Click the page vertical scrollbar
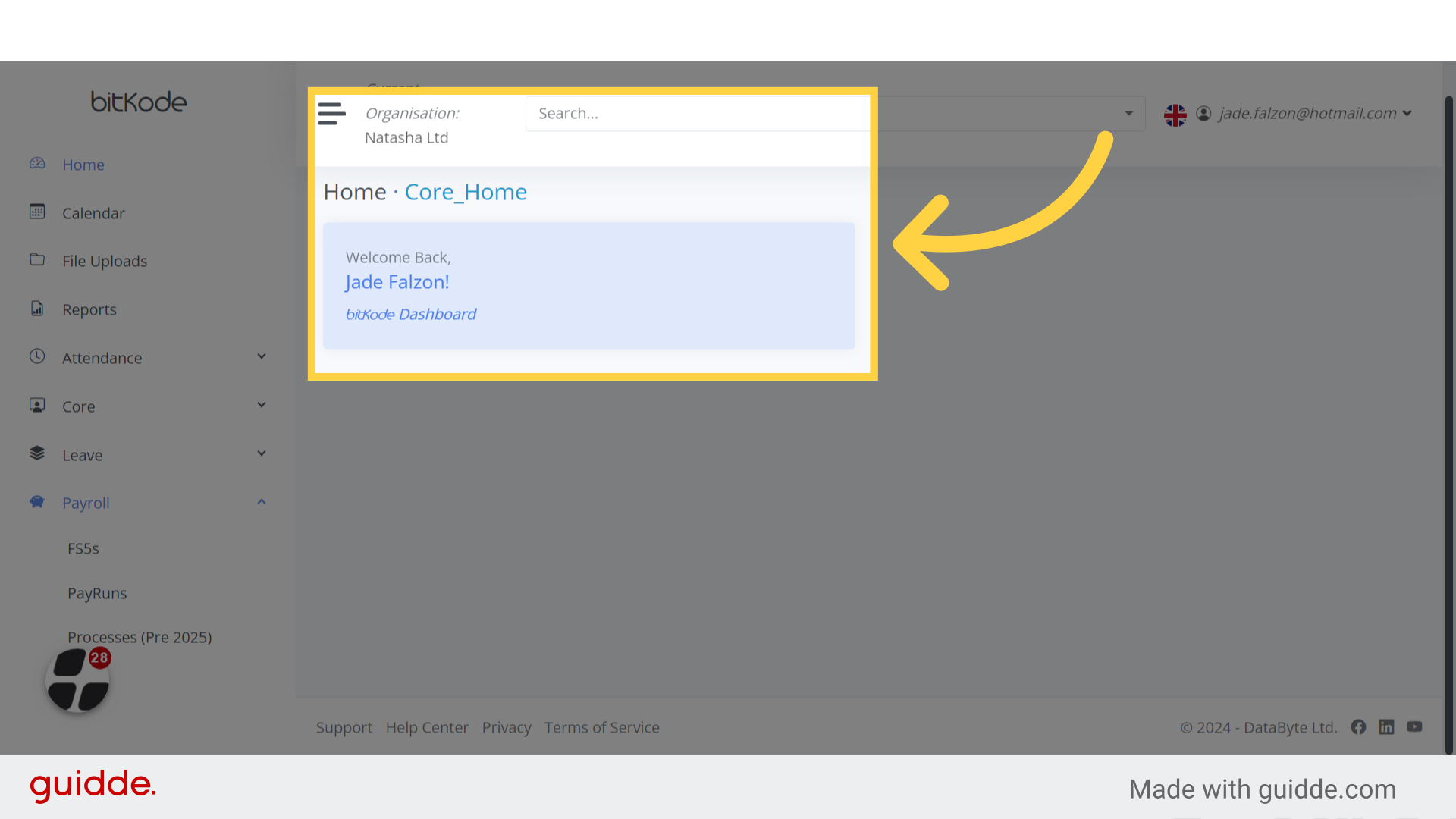 [x=1449, y=425]
